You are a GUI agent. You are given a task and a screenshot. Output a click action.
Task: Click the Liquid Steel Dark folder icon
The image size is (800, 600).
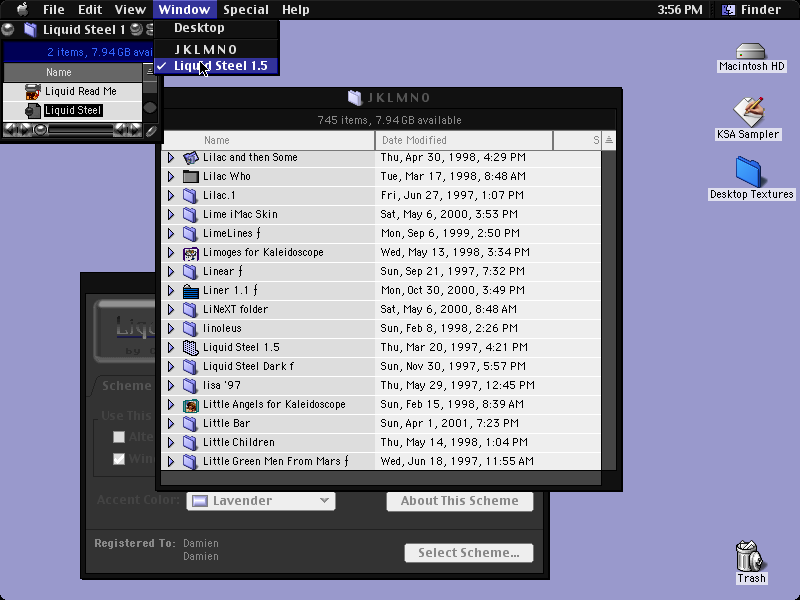tap(190, 366)
